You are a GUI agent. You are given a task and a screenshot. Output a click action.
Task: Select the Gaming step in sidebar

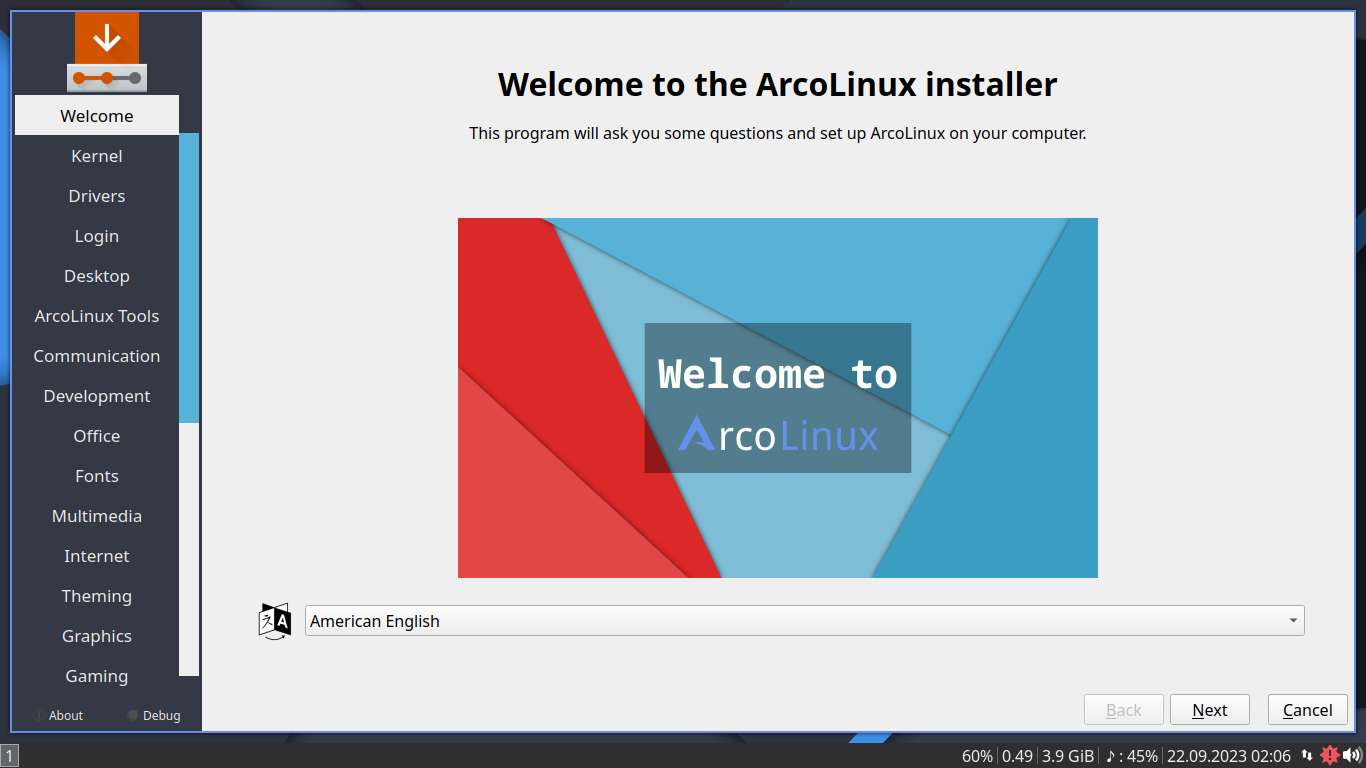click(97, 676)
